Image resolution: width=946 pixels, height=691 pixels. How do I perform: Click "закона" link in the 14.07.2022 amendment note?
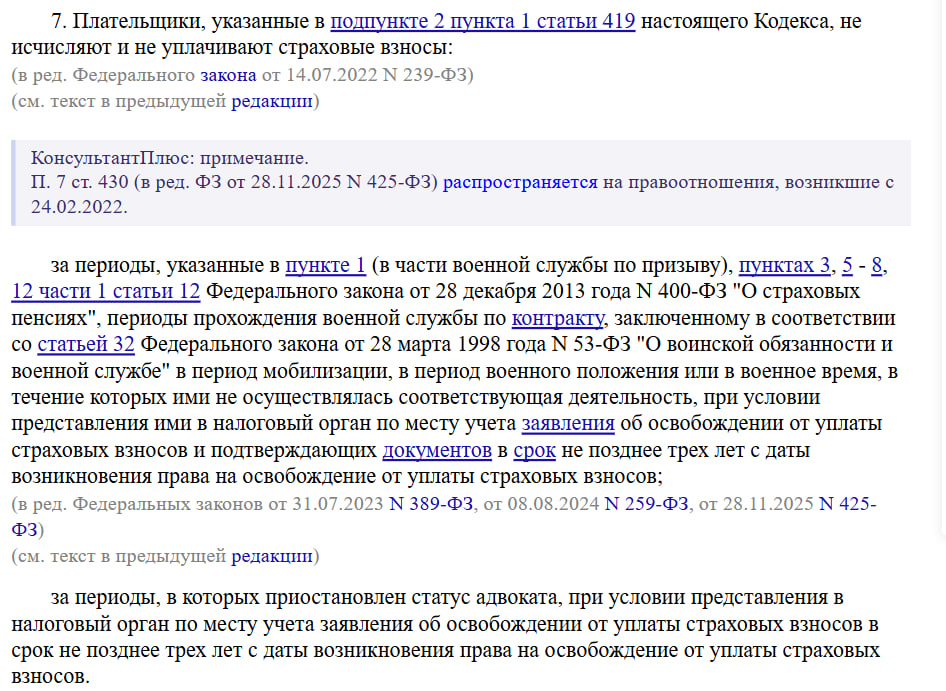230,75
